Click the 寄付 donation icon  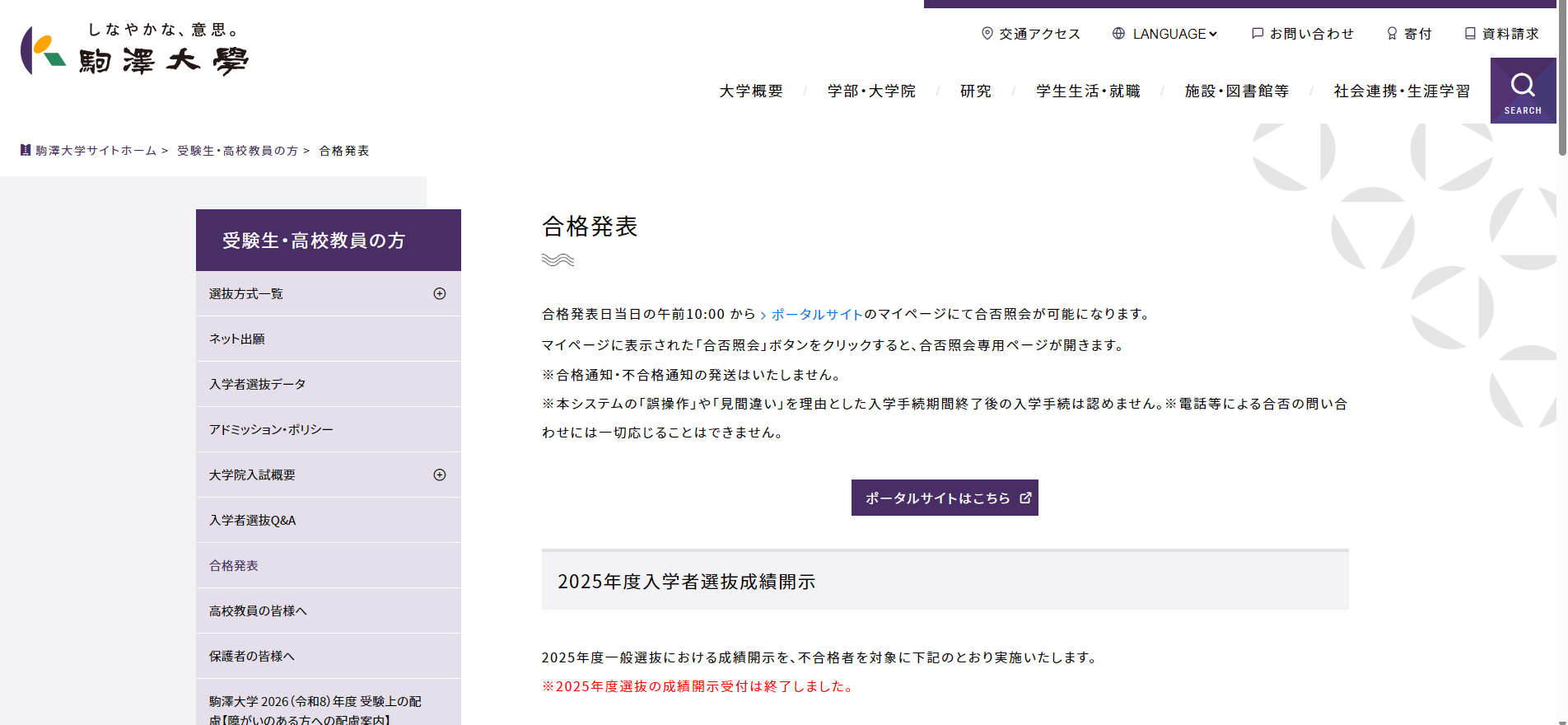click(x=1392, y=33)
